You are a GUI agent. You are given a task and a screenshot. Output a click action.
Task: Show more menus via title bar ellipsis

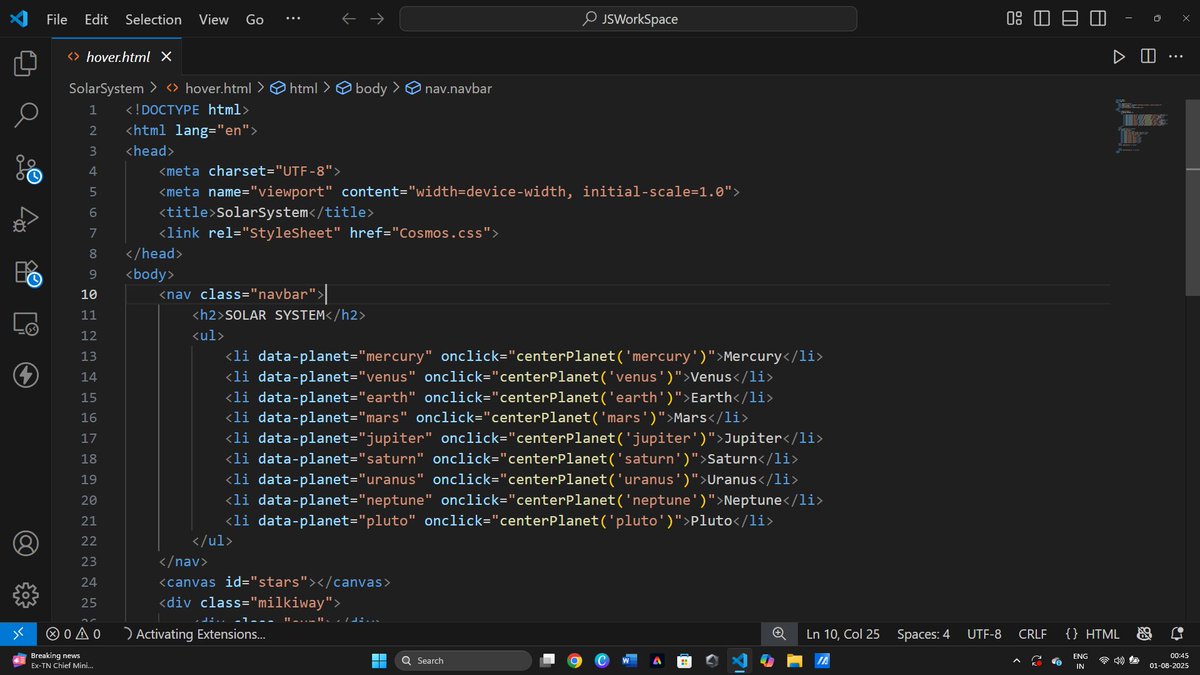coord(292,19)
